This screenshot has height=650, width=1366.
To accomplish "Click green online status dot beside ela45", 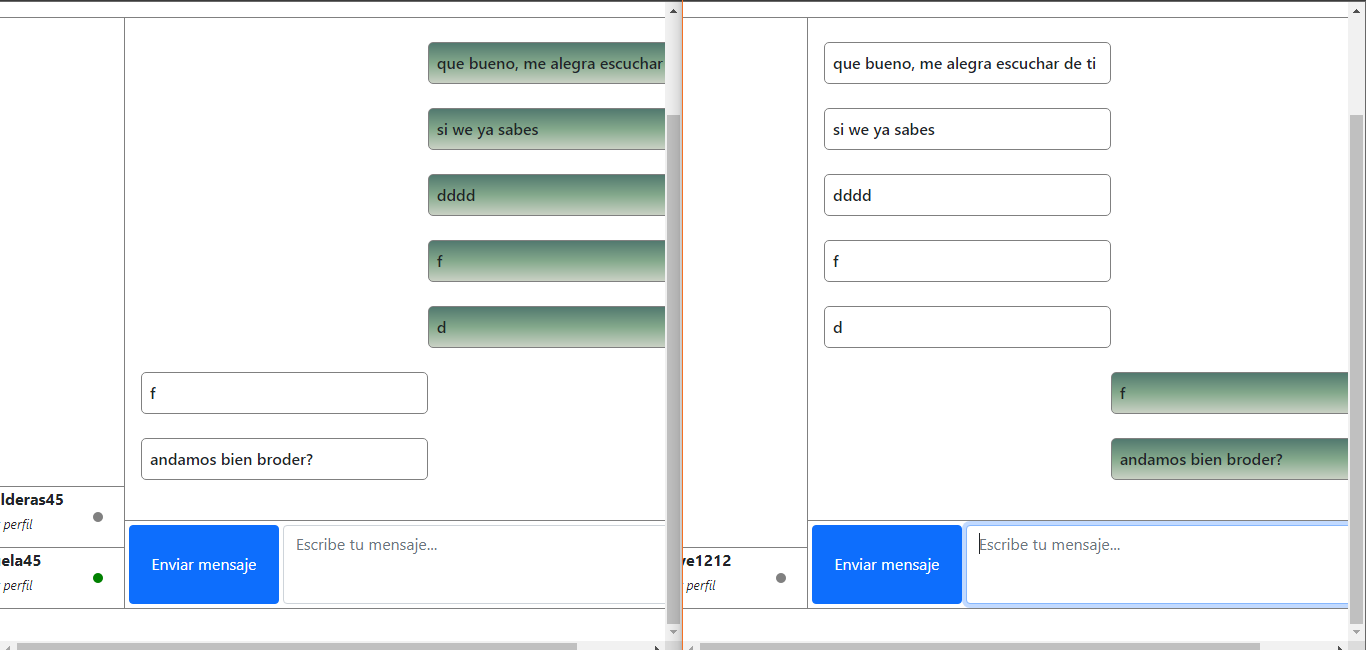I will pos(98,578).
